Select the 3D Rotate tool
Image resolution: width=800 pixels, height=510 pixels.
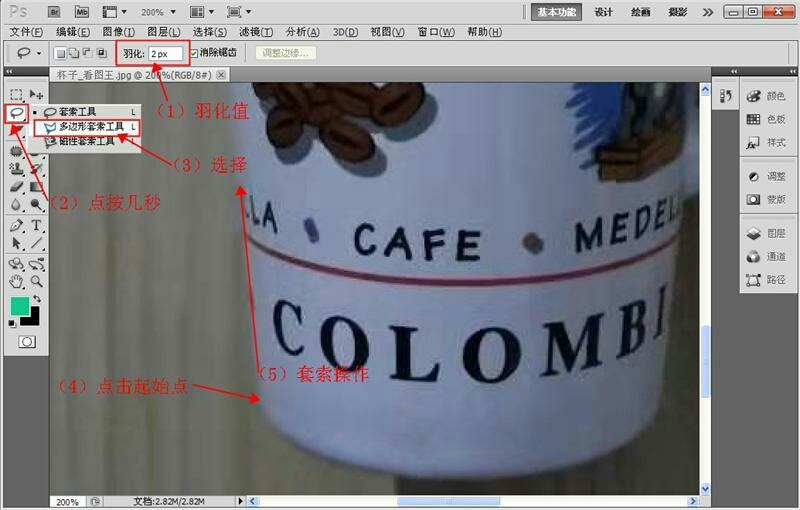coord(16,264)
